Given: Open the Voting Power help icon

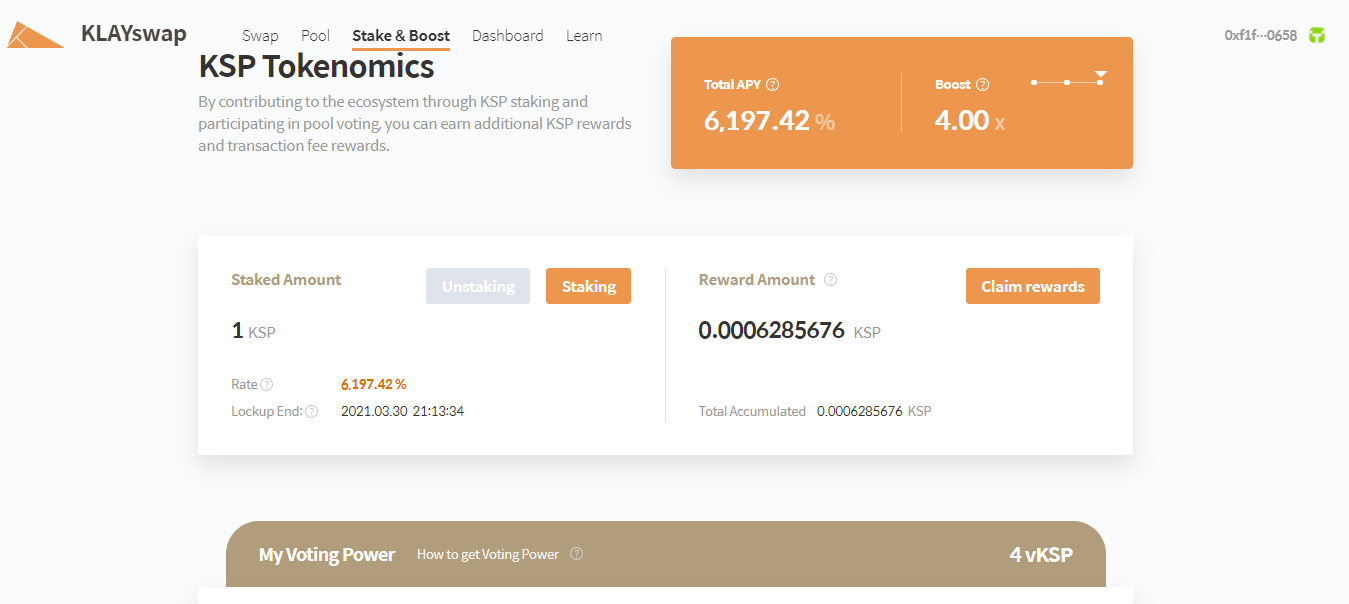Looking at the screenshot, I should tap(576, 554).
